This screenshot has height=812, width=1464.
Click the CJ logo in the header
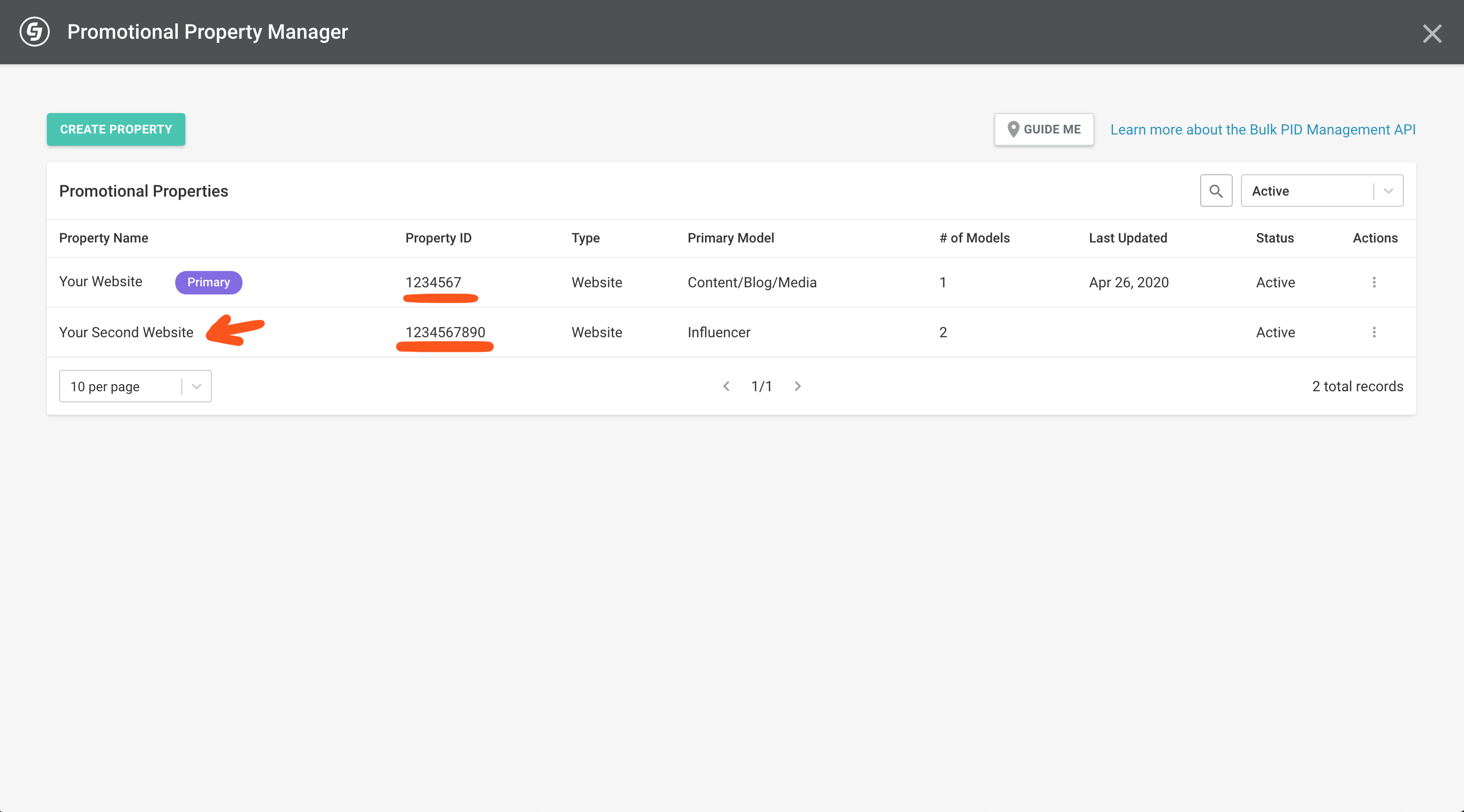coord(34,32)
